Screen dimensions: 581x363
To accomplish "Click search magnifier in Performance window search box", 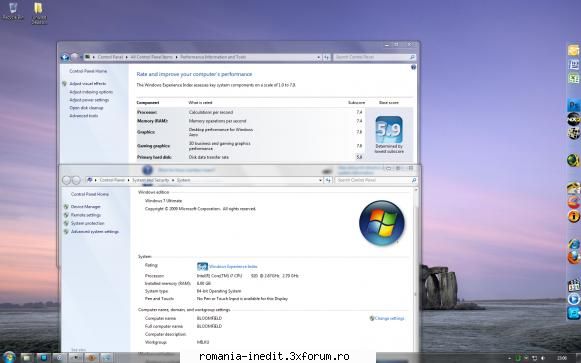I will [x=412, y=57].
